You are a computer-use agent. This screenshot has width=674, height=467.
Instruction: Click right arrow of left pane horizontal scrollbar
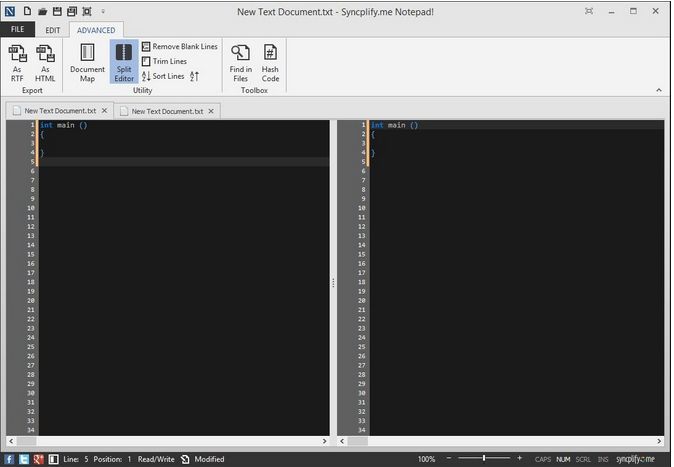point(325,441)
